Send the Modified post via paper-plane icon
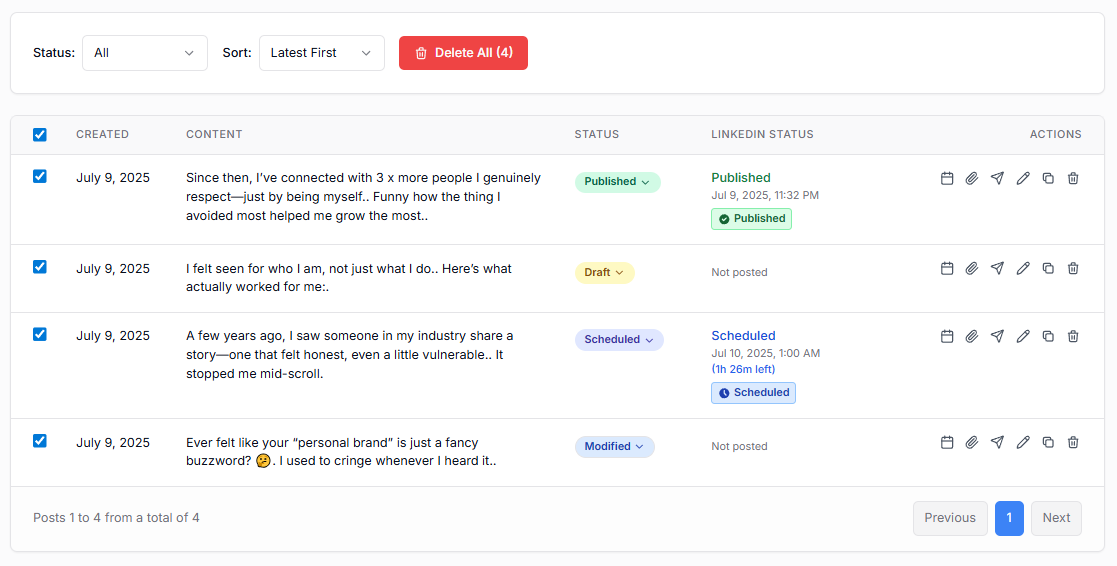Viewport: 1117px width, 566px height. pyautogui.click(x=997, y=443)
